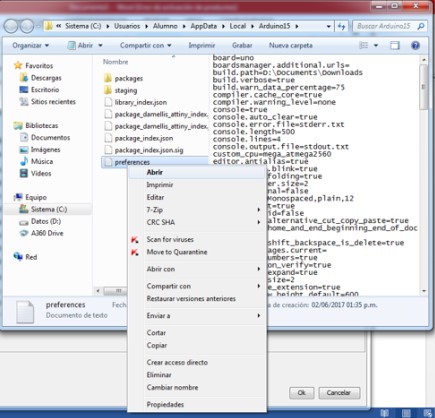Select Equipo in navigation pane
The width and height of the screenshot is (435, 418).
point(30,197)
